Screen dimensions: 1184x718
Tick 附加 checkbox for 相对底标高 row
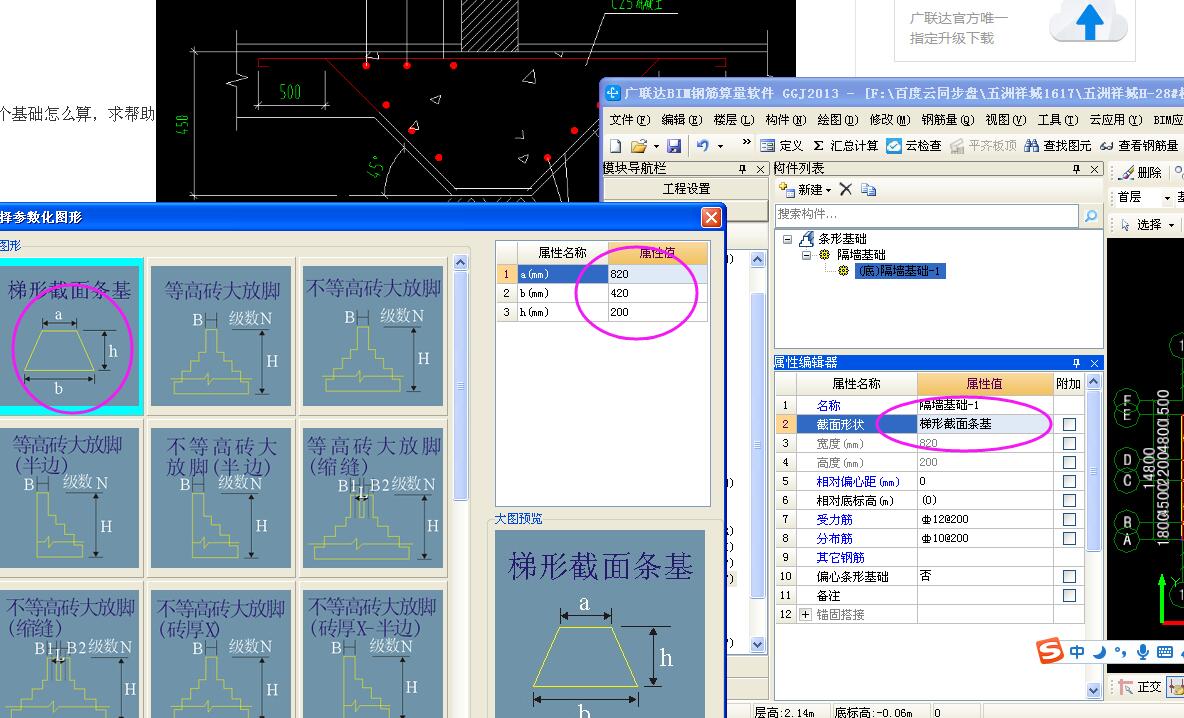click(1069, 501)
